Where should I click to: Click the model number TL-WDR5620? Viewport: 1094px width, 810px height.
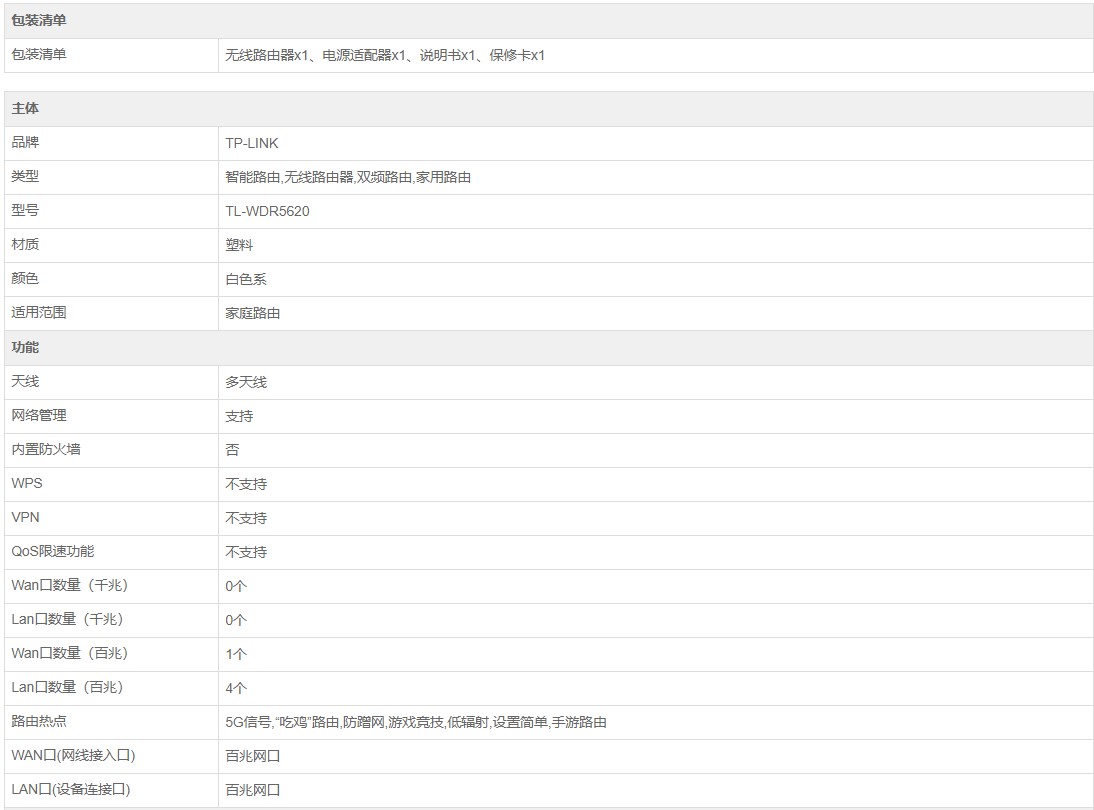267,211
